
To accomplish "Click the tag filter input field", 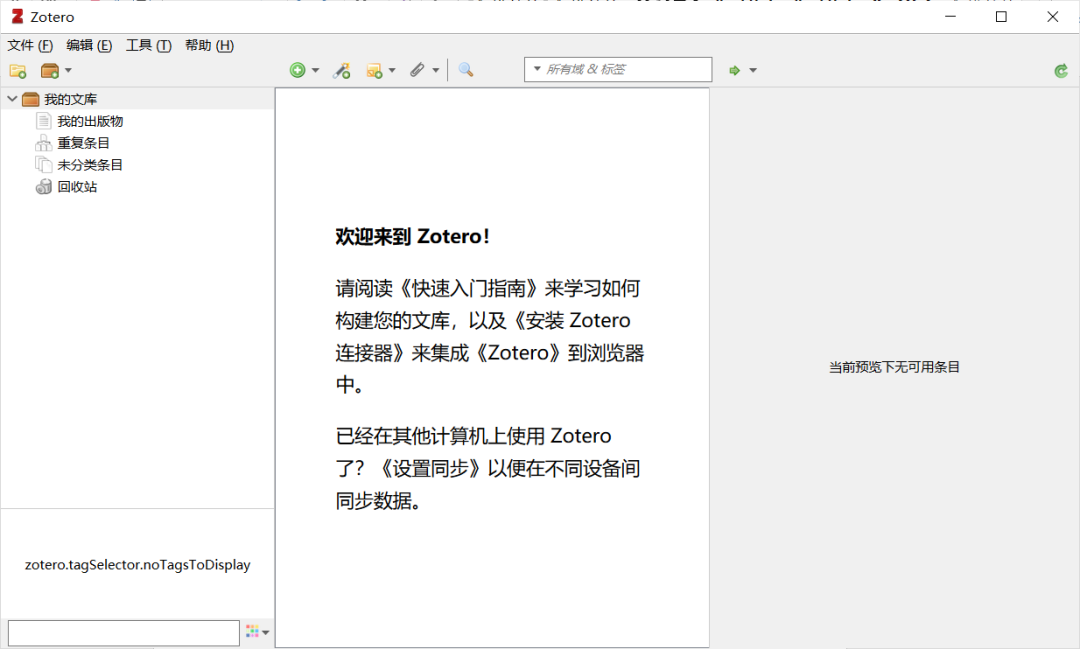I will tap(124, 632).
